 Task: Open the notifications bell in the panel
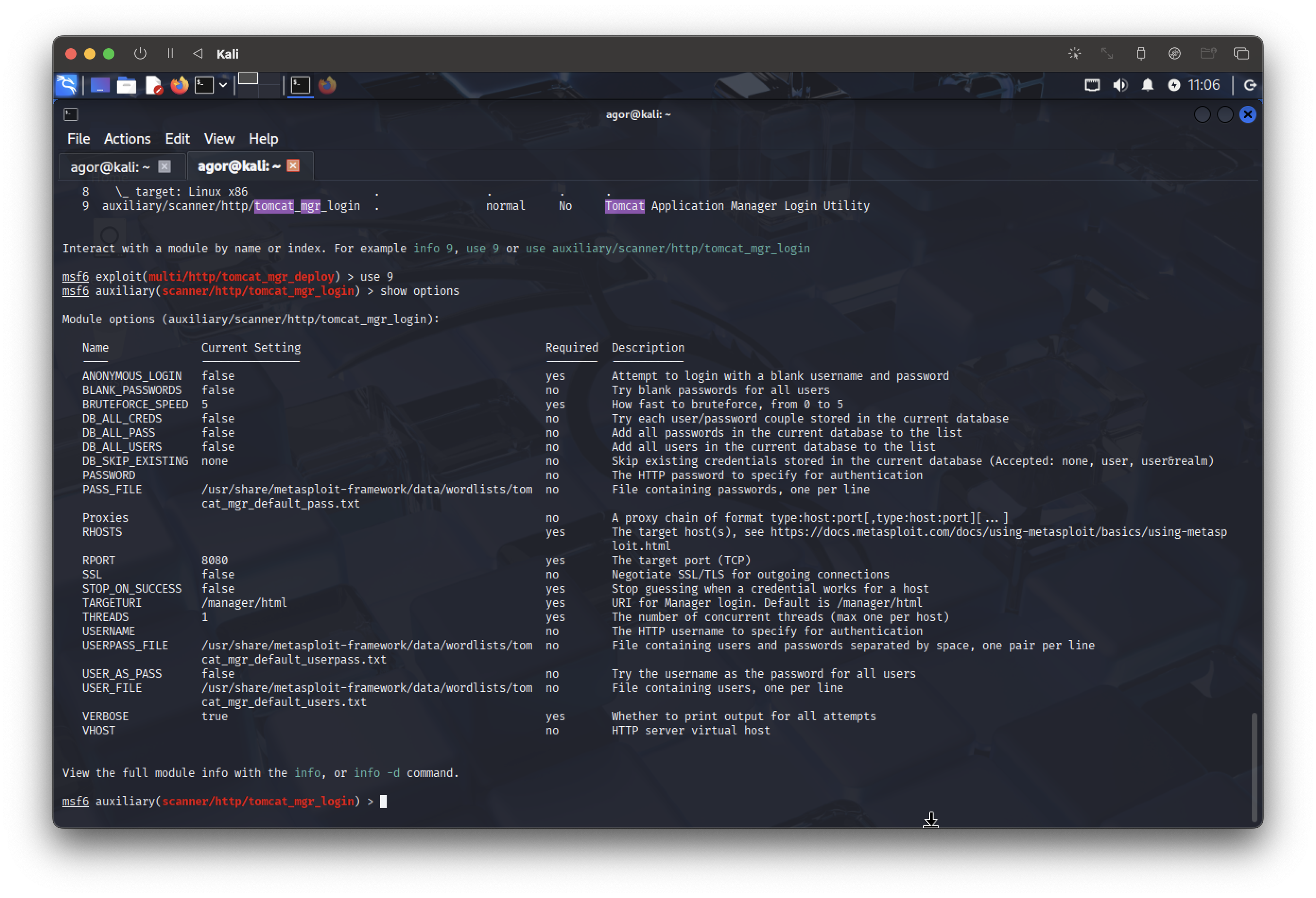pyautogui.click(x=1147, y=86)
